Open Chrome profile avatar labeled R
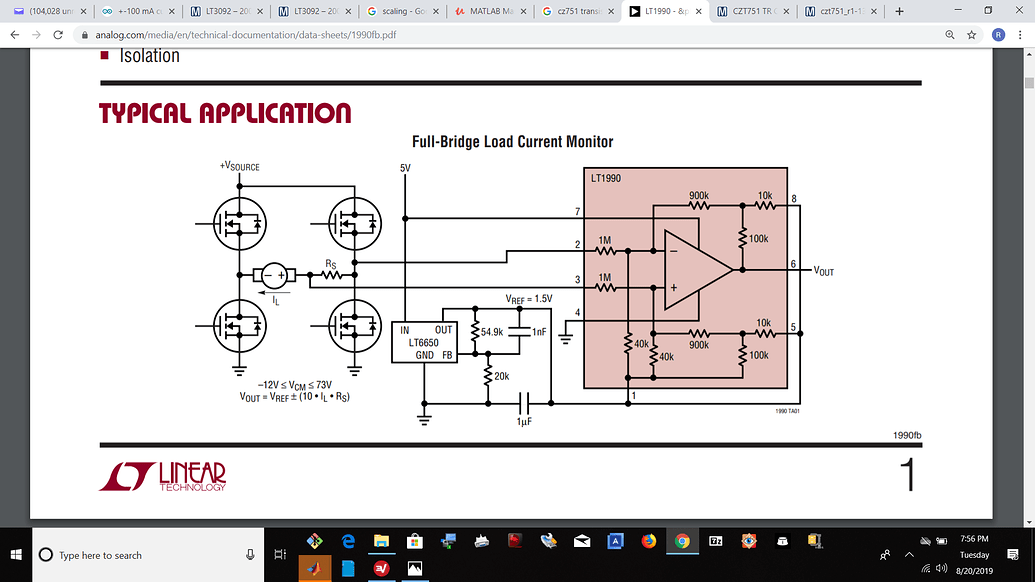Image resolution: width=1035 pixels, height=582 pixels. [997, 33]
